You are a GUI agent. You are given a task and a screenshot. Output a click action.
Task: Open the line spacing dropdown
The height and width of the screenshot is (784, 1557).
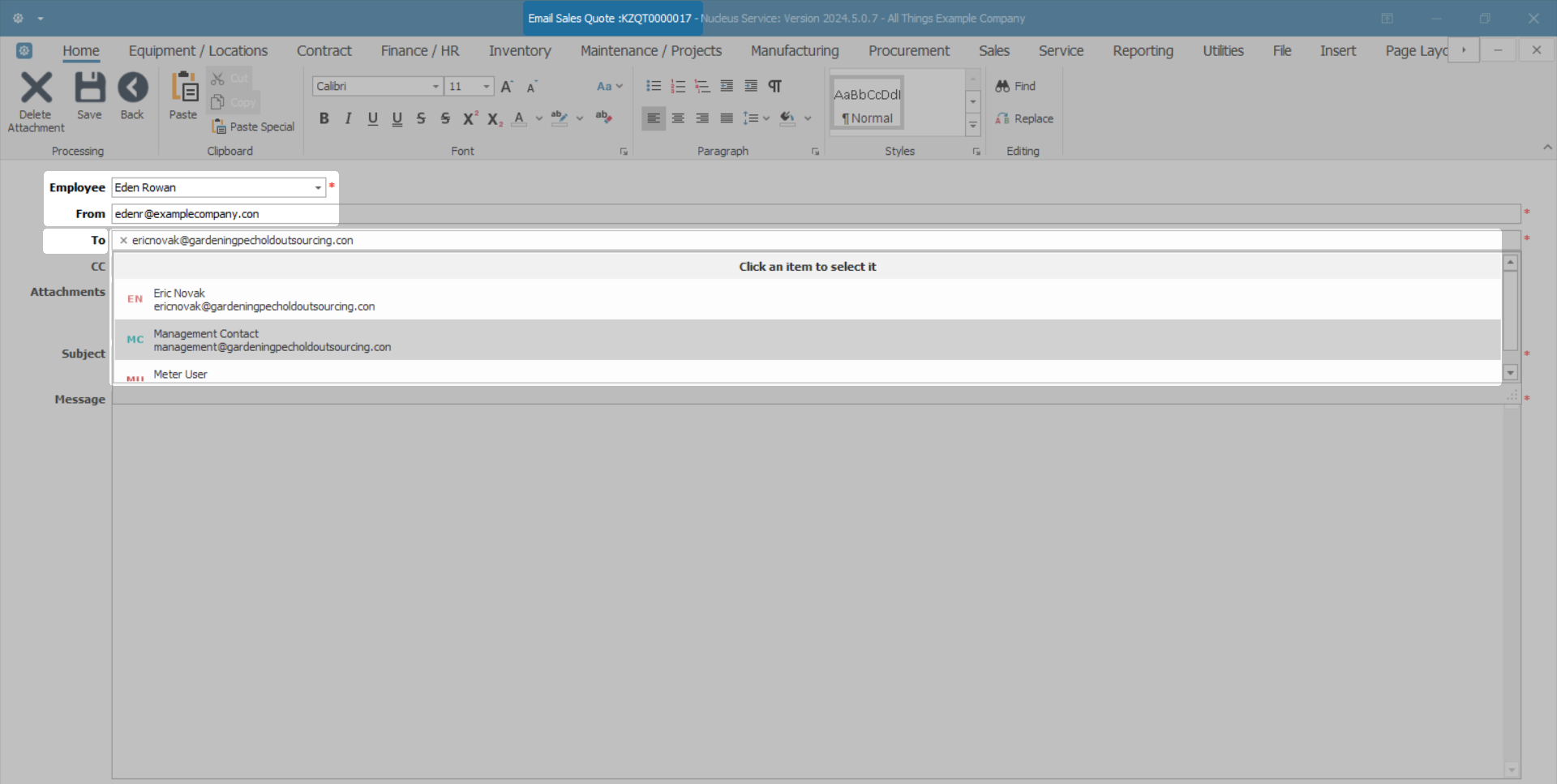(756, 118)
